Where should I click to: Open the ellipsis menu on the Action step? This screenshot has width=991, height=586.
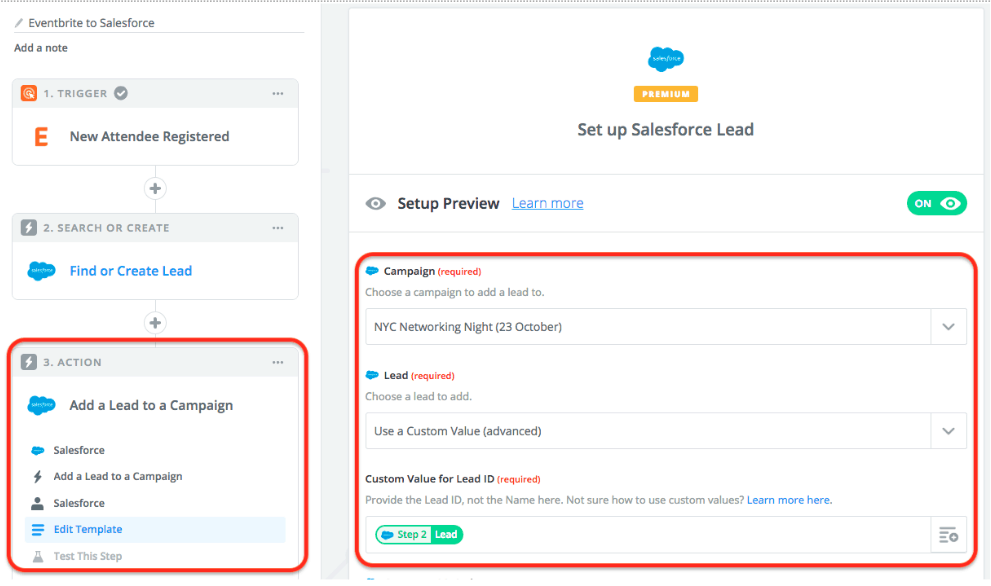click(277, 363)
